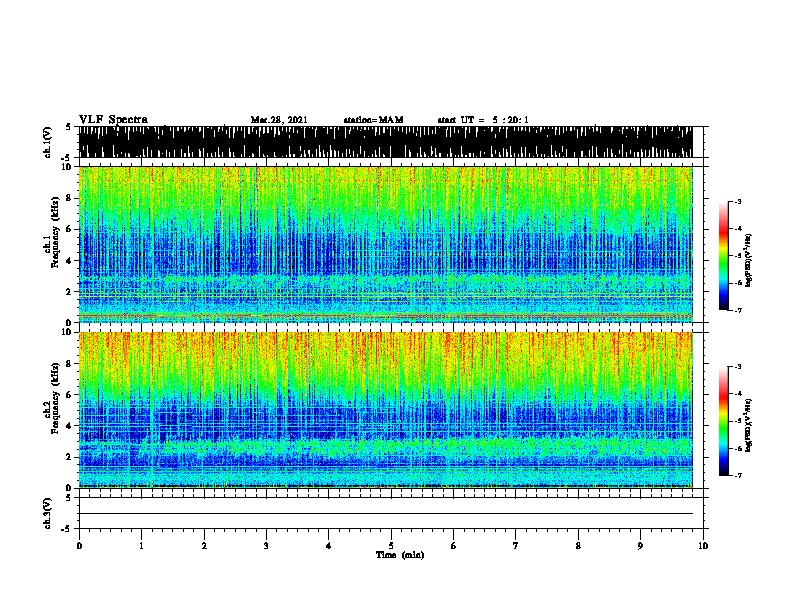Viewport: 792px width, 612px height.
Task: Click the "-3" label on ch.2 colorbar
Action: (x=738, y=367)
